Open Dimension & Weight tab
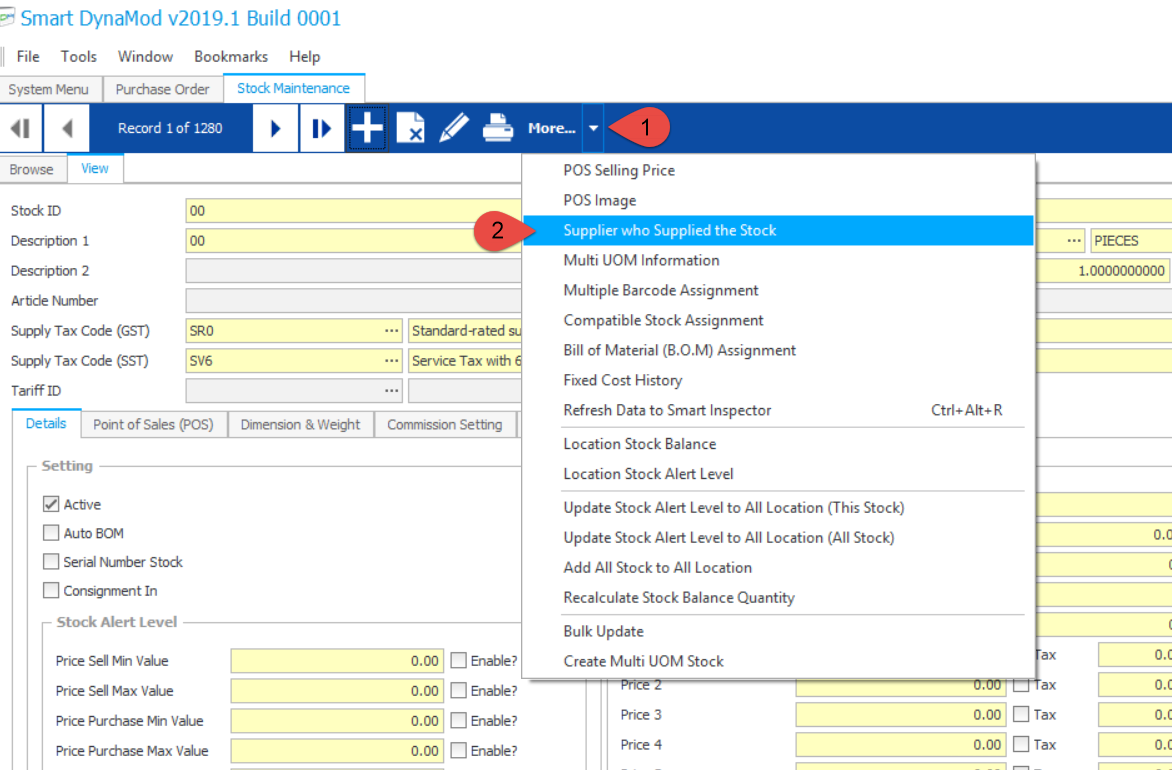 point(300,425)
